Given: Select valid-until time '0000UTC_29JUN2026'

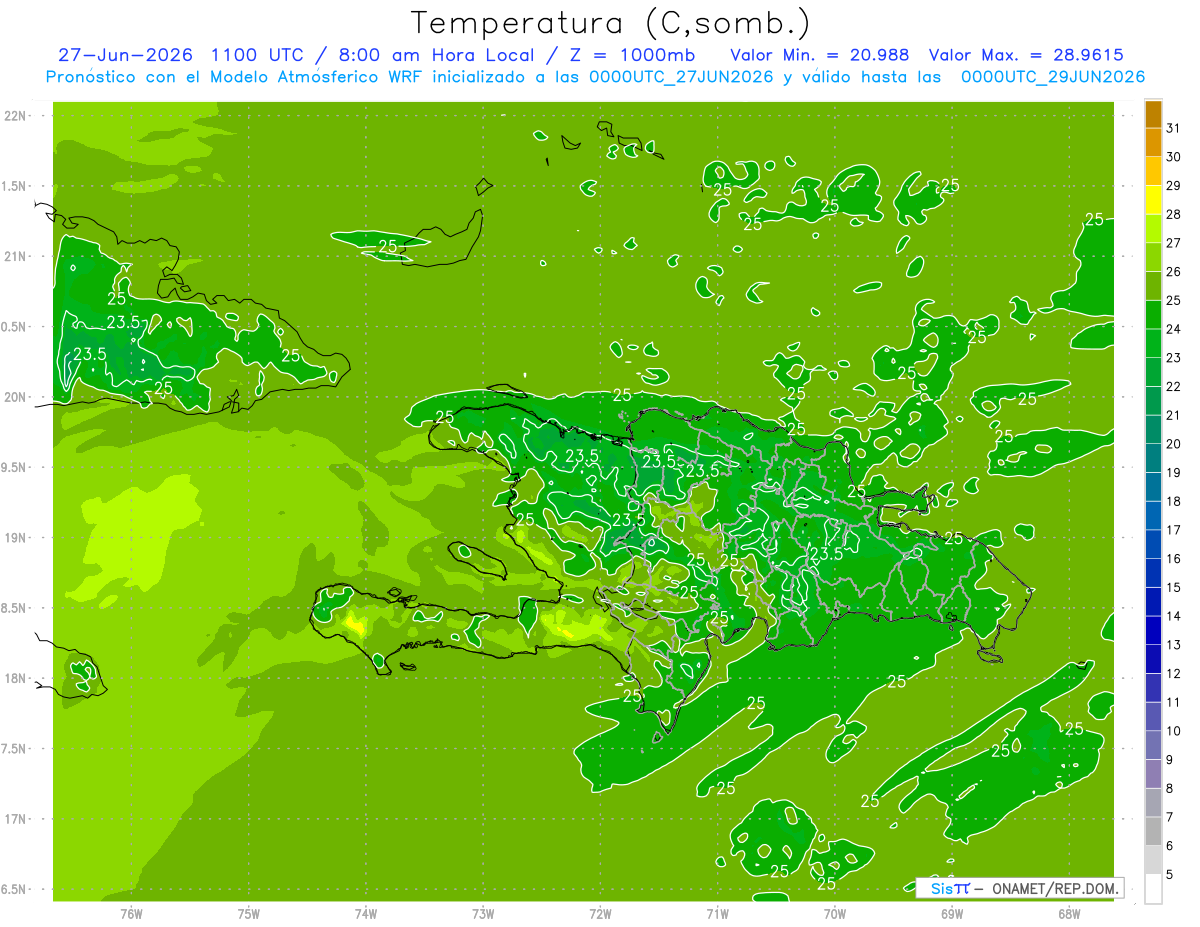Looking at the screenshot, I should click(1052, 77).
